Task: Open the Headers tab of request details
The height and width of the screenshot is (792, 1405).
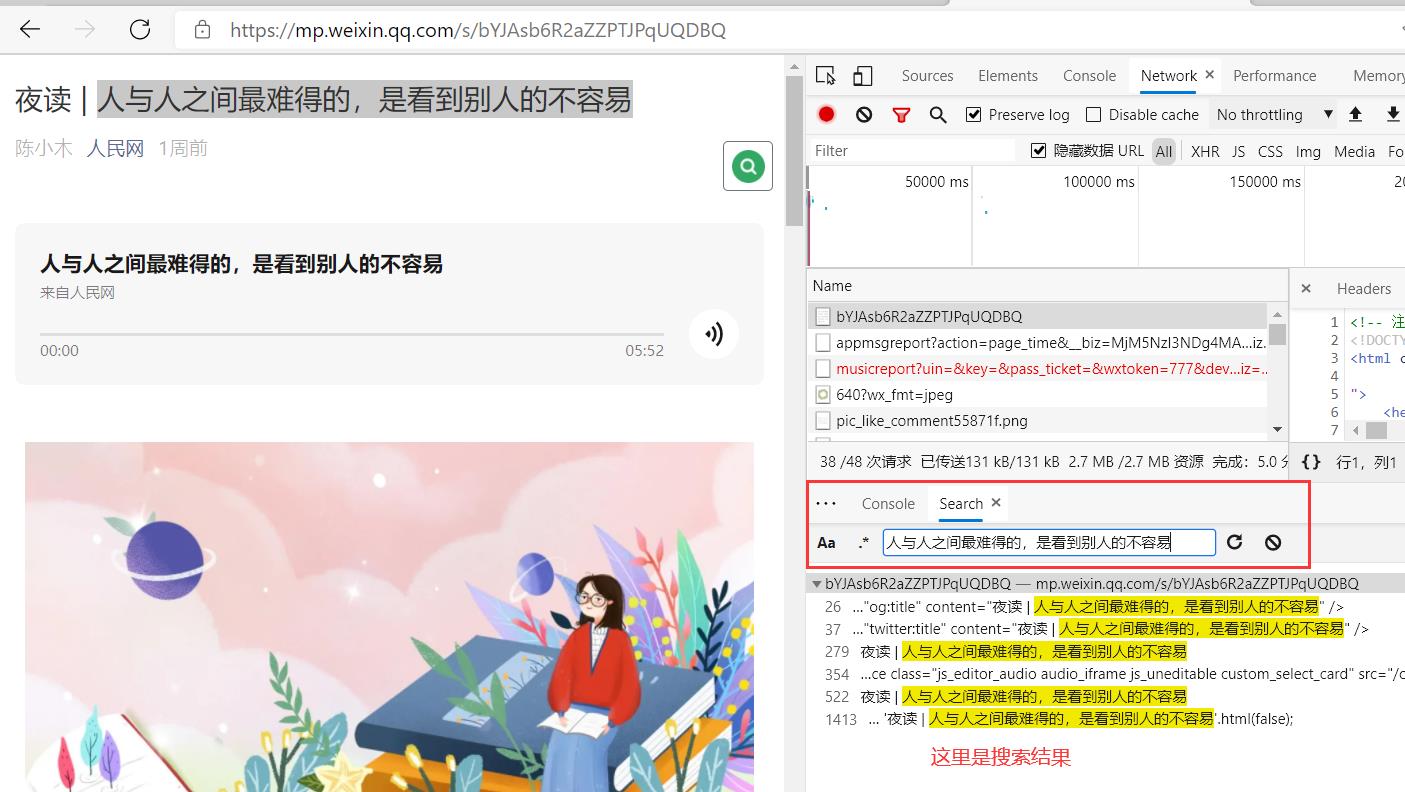Action: 1364,288
